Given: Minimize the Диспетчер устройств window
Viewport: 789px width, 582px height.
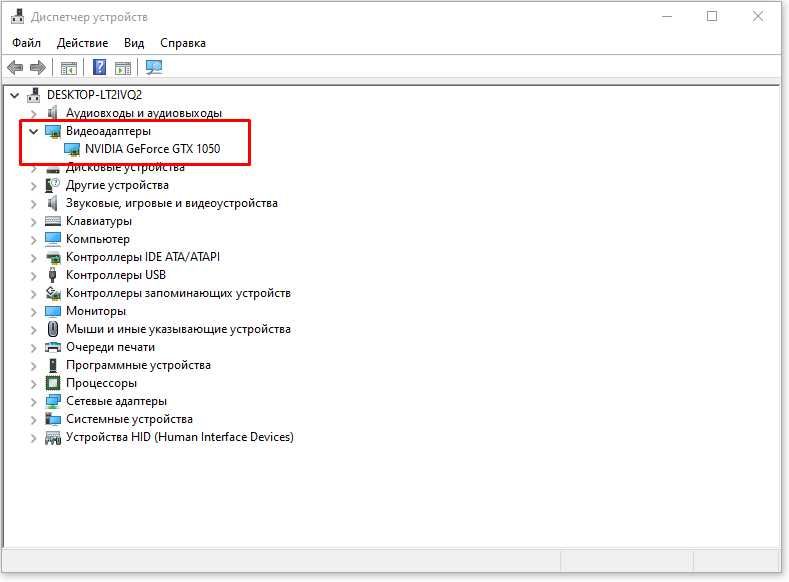Looking at the screenshot, I should pos(667,17).
